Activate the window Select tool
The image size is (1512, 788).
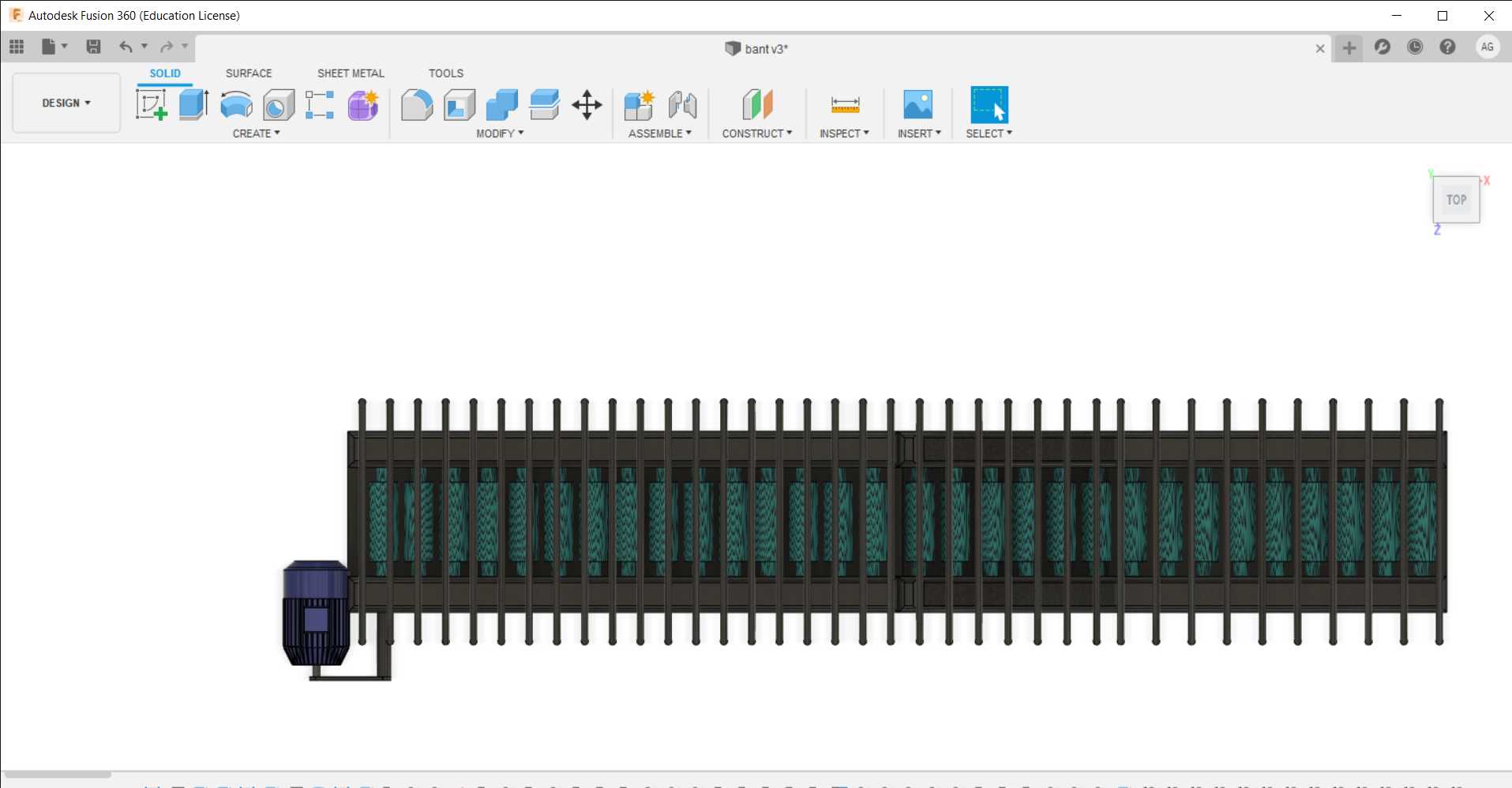pos(989,104)
